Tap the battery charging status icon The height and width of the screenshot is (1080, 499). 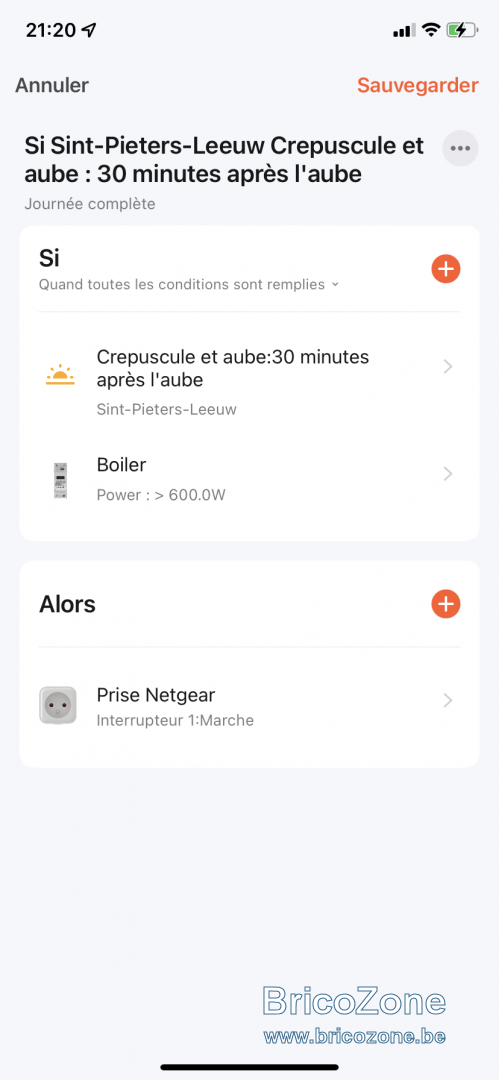pos(462,30)
